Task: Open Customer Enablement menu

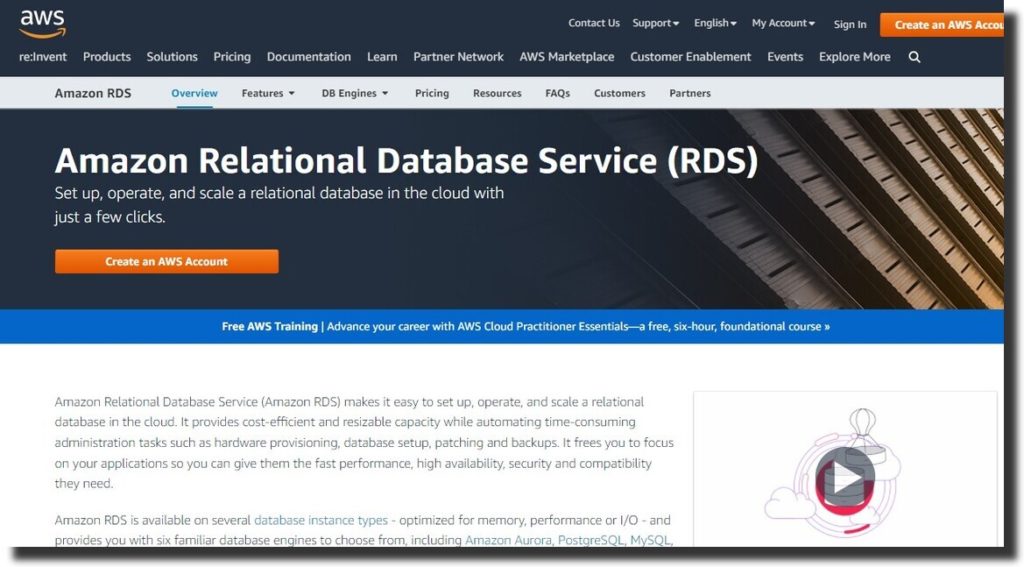Action: pos(690,57)
